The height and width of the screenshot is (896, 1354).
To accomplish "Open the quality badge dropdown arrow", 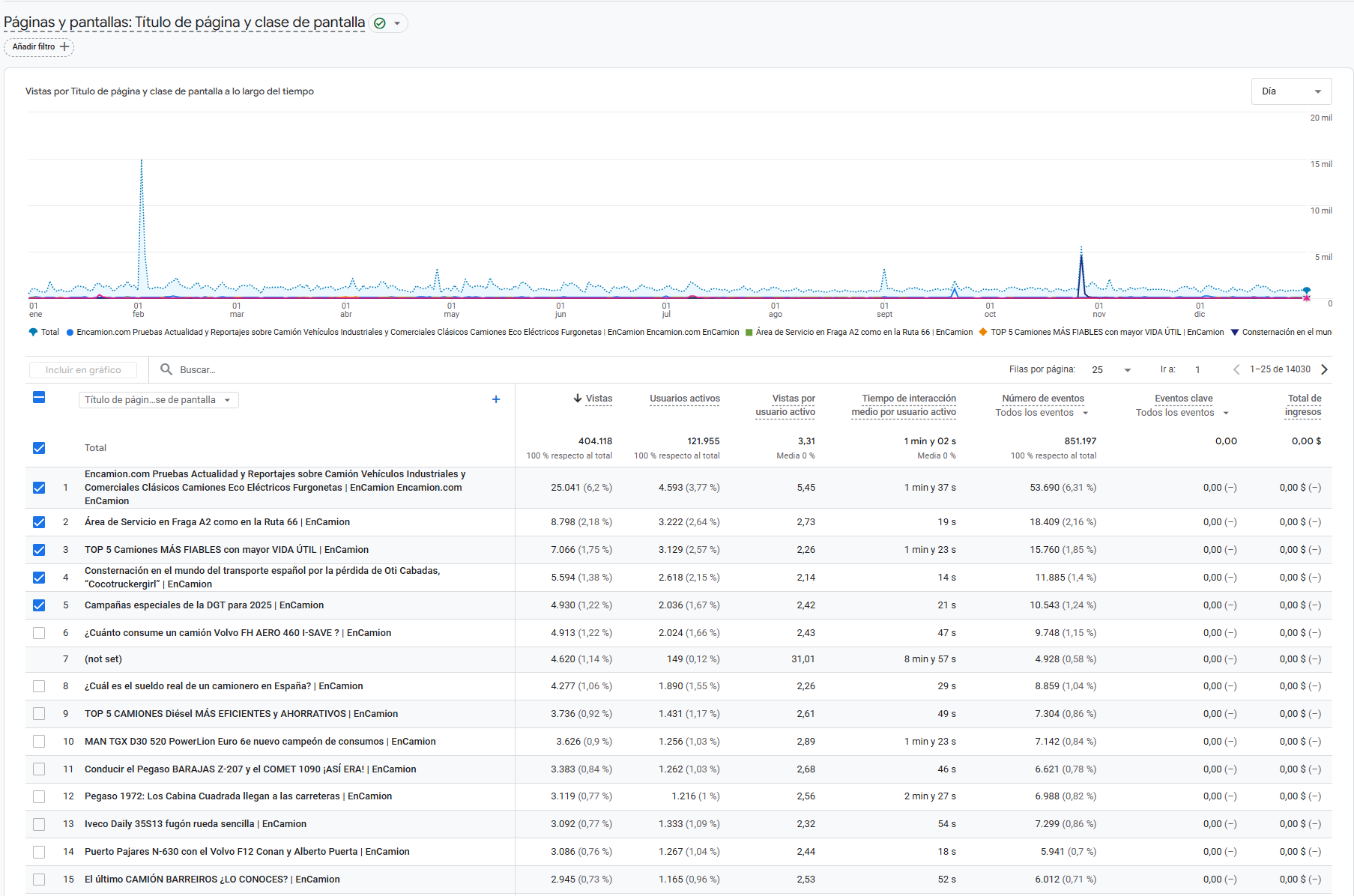I will pyautogui.click(x=398, y=22).
